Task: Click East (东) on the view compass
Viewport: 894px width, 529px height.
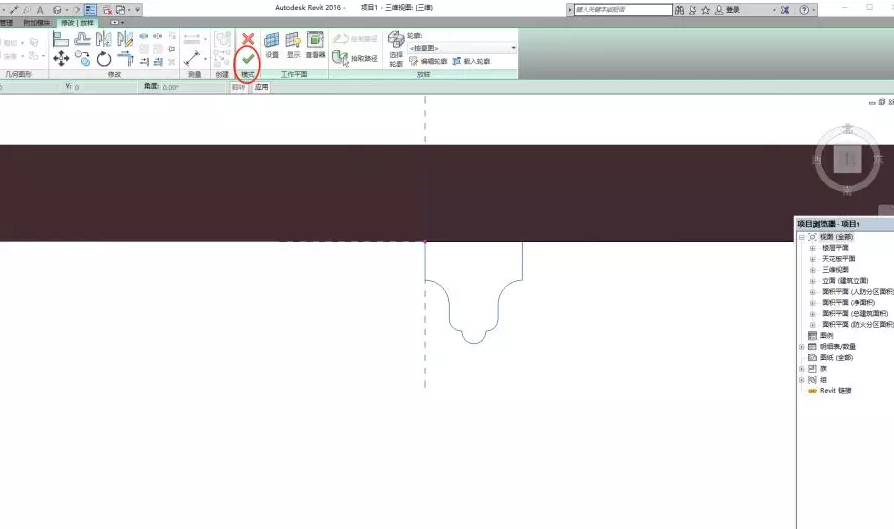Action: [x=878, y=160]
